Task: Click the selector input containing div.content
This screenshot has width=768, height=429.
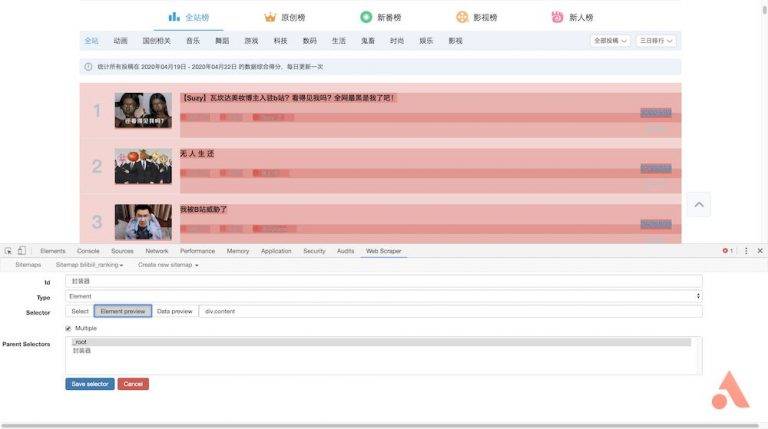Action: (451, 311)
